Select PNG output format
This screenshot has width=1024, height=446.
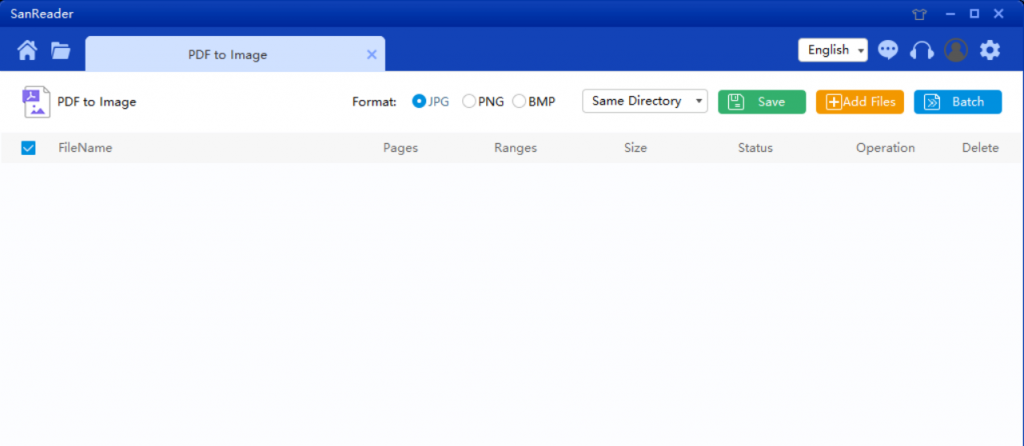coord(469,101)
